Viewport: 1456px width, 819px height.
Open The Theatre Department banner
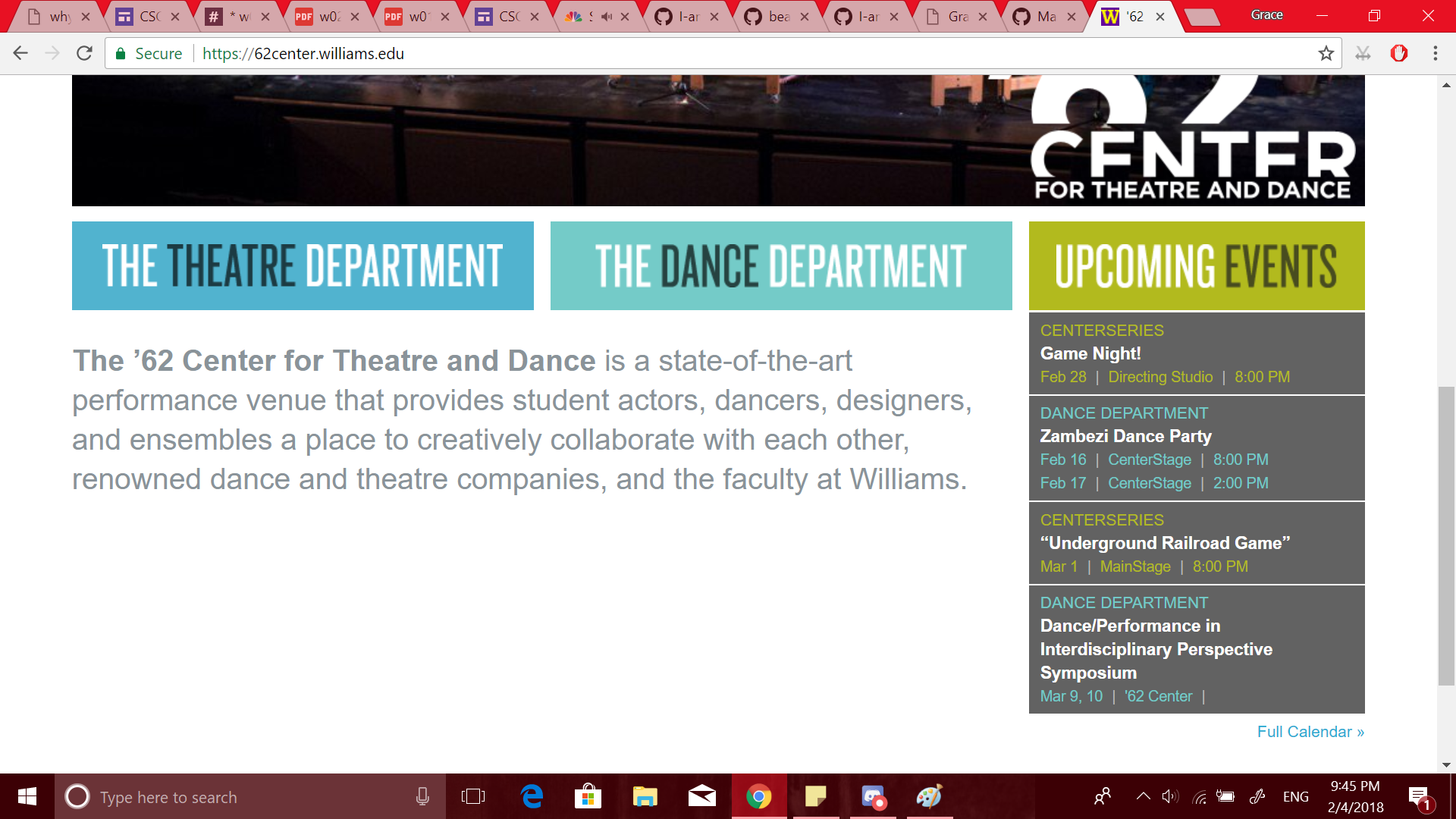point(303,265)
